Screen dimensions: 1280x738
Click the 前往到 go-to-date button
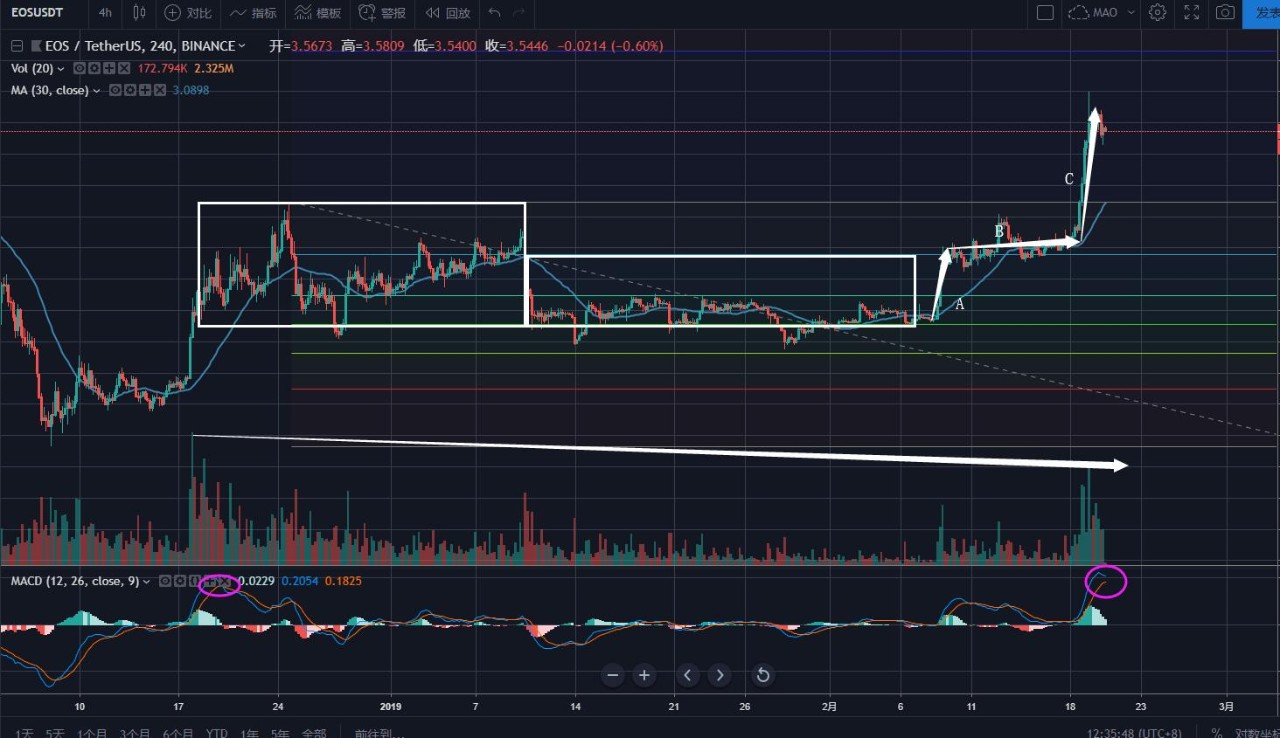(x=379, y=733)
